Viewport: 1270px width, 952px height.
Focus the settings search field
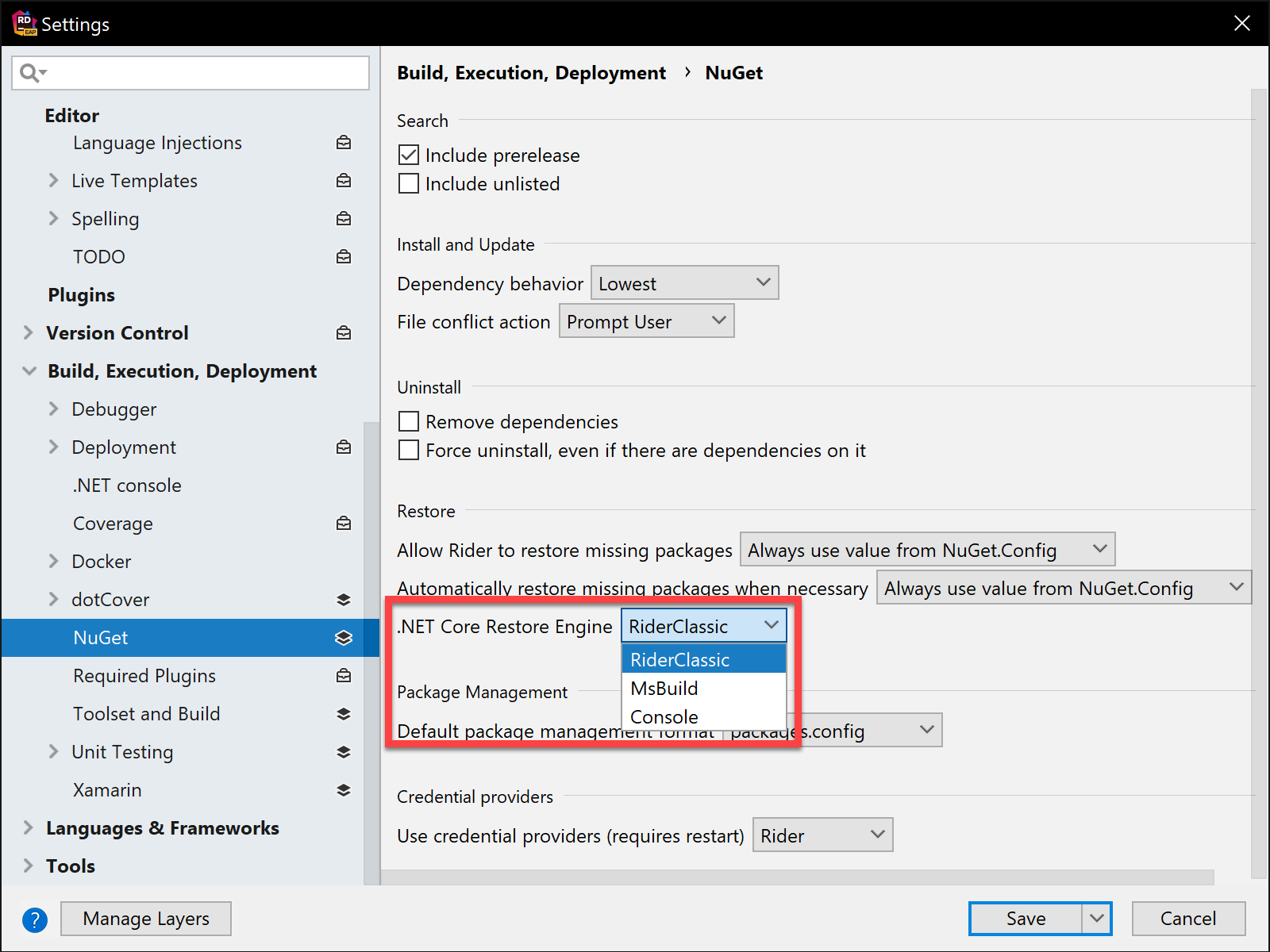click(x=190, y=73)
